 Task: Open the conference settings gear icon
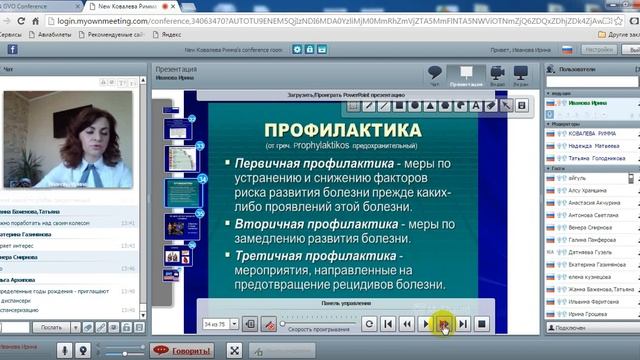point(297,50)
